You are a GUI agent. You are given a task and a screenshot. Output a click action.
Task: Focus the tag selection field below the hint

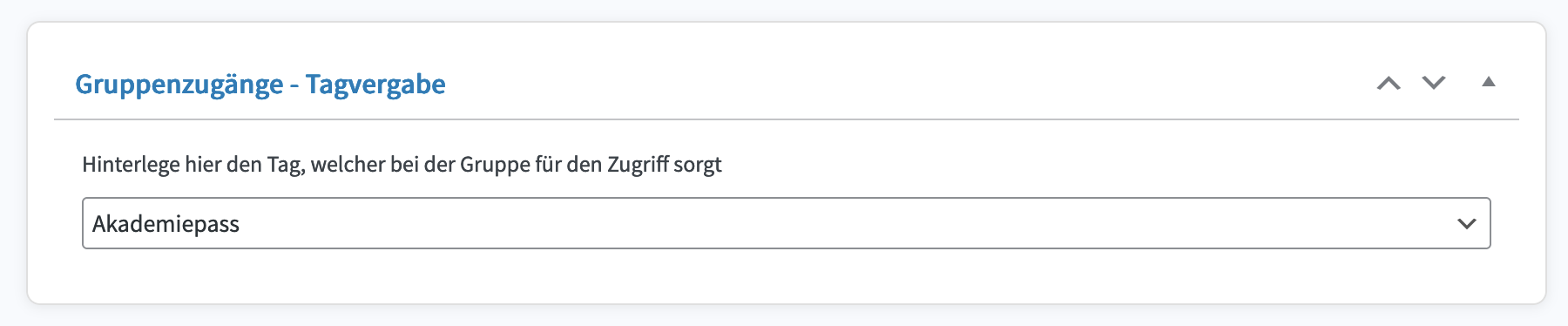coord(787,223)
